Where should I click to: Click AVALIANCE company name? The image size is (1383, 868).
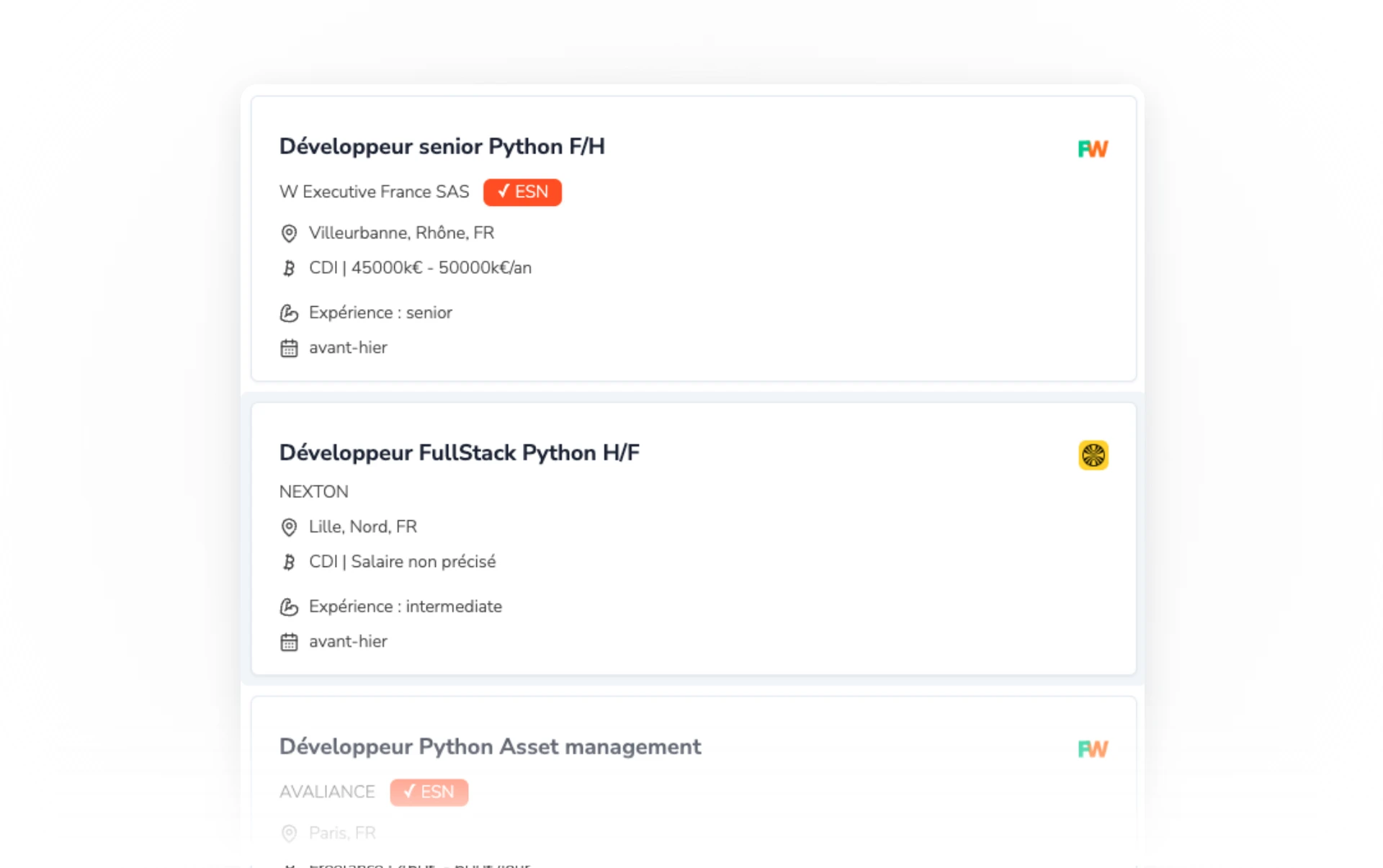(x=327, y=792)
